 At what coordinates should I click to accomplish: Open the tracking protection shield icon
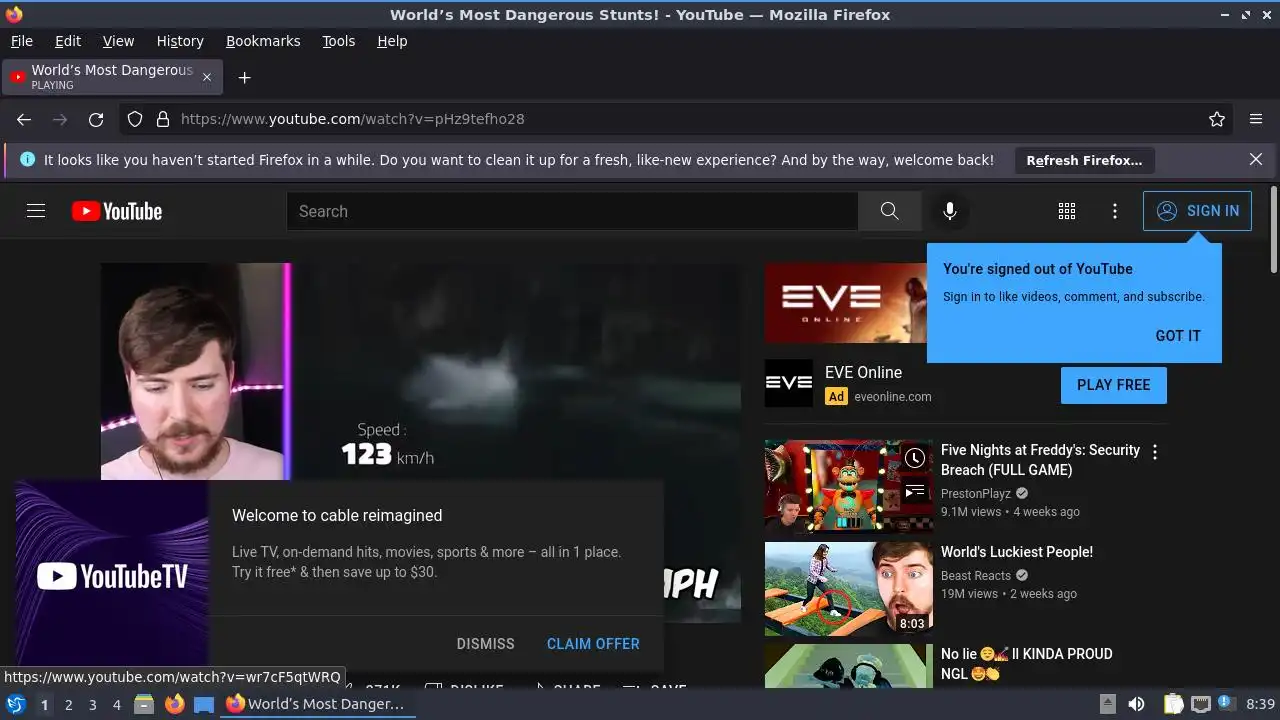135,119
